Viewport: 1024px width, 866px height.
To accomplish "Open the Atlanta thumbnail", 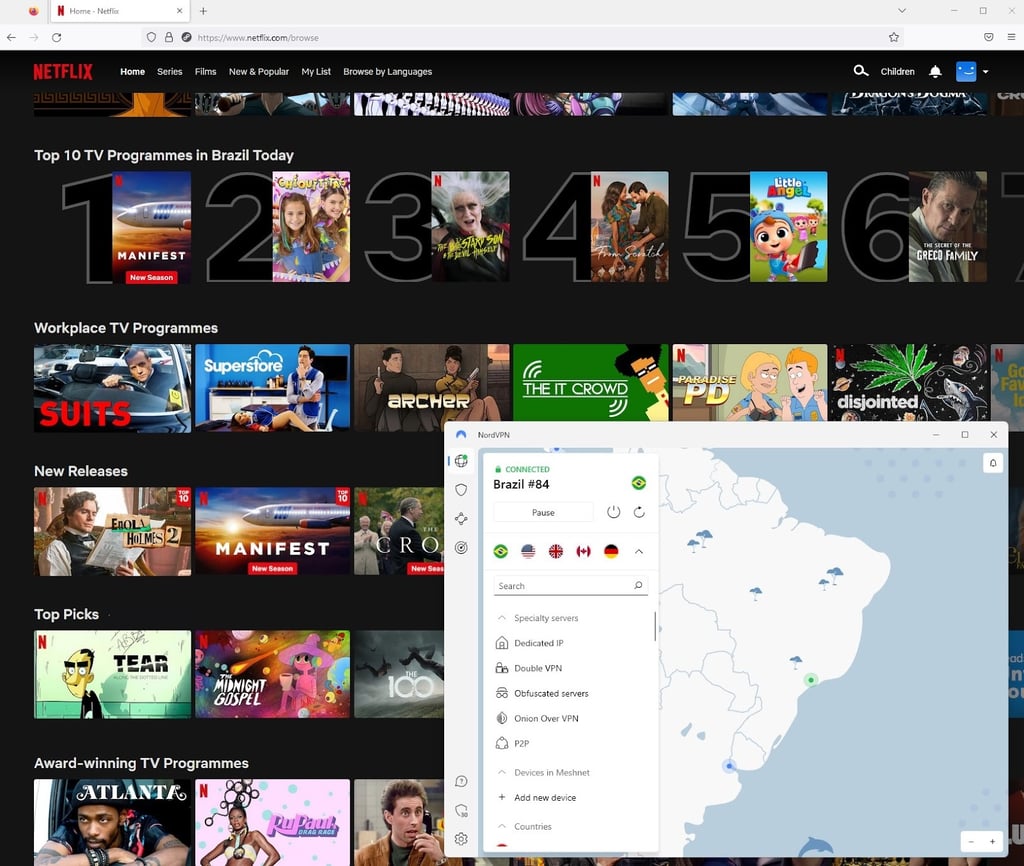I will pyautogui.click(x=112, y=822).
